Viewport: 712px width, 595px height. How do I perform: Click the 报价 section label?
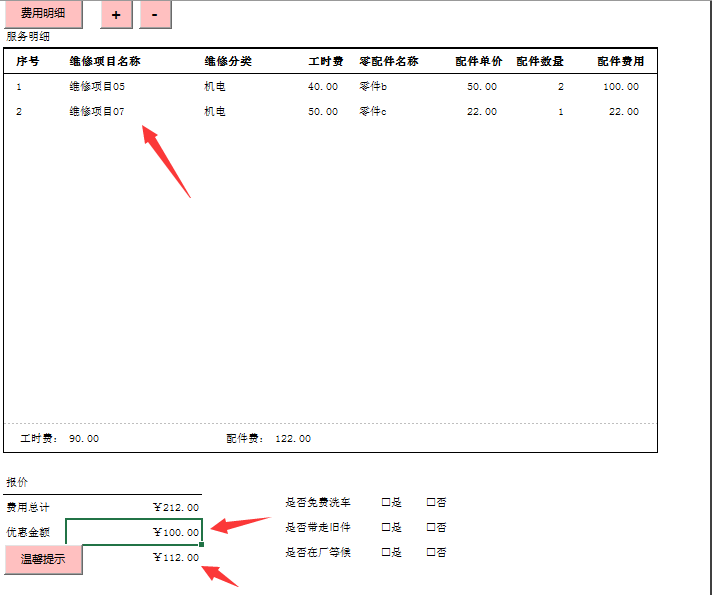point(17,482)
